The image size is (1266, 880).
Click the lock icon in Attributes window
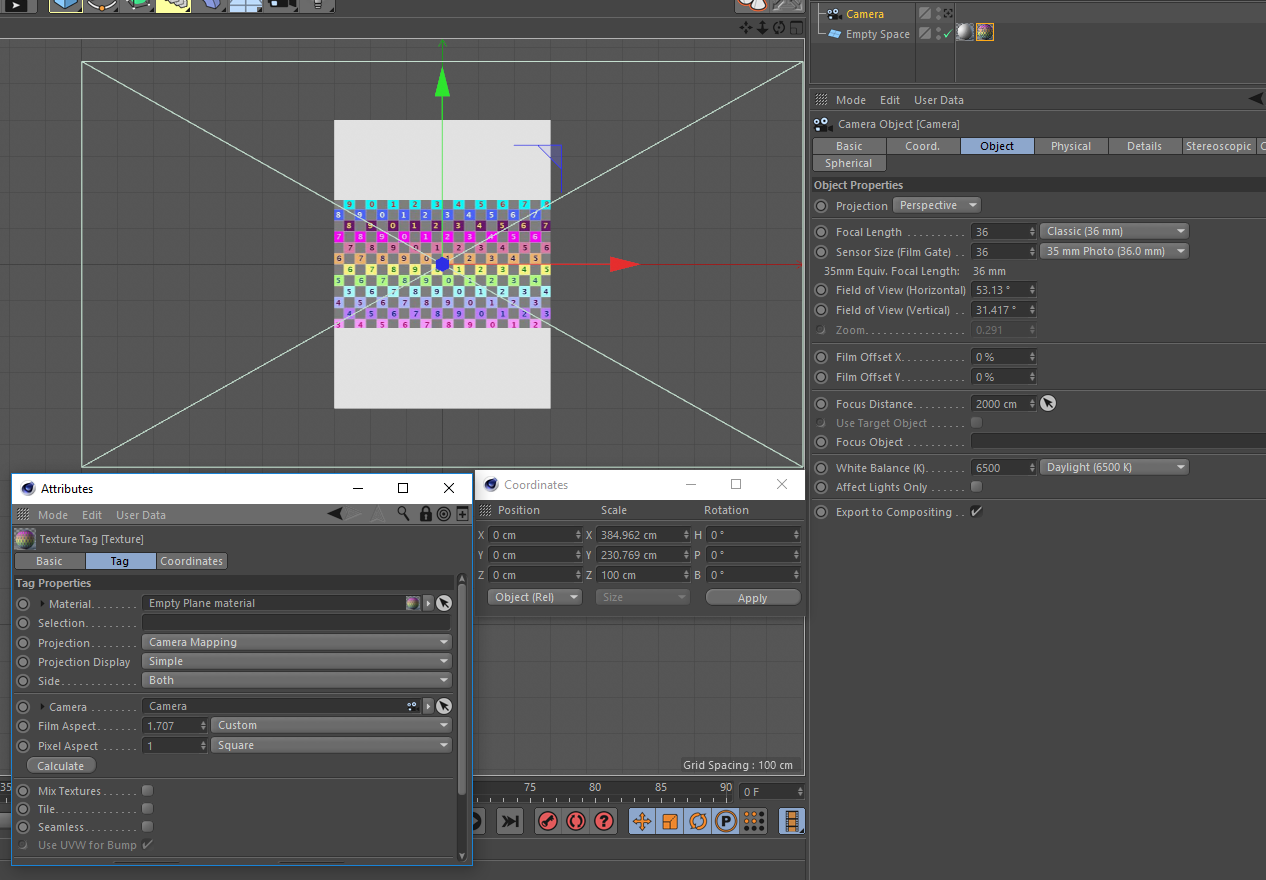pyautogui.click(x=425, y=514)
